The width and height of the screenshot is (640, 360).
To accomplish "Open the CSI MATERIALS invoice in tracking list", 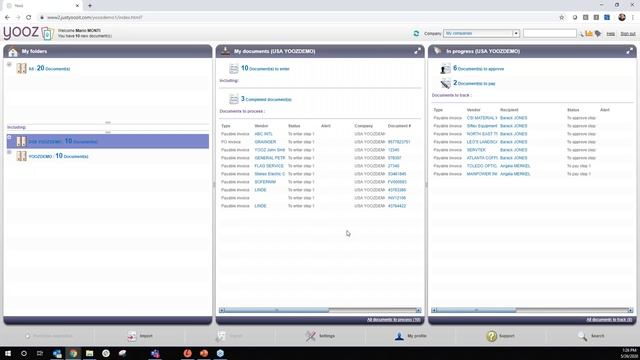I will (482, 118).
